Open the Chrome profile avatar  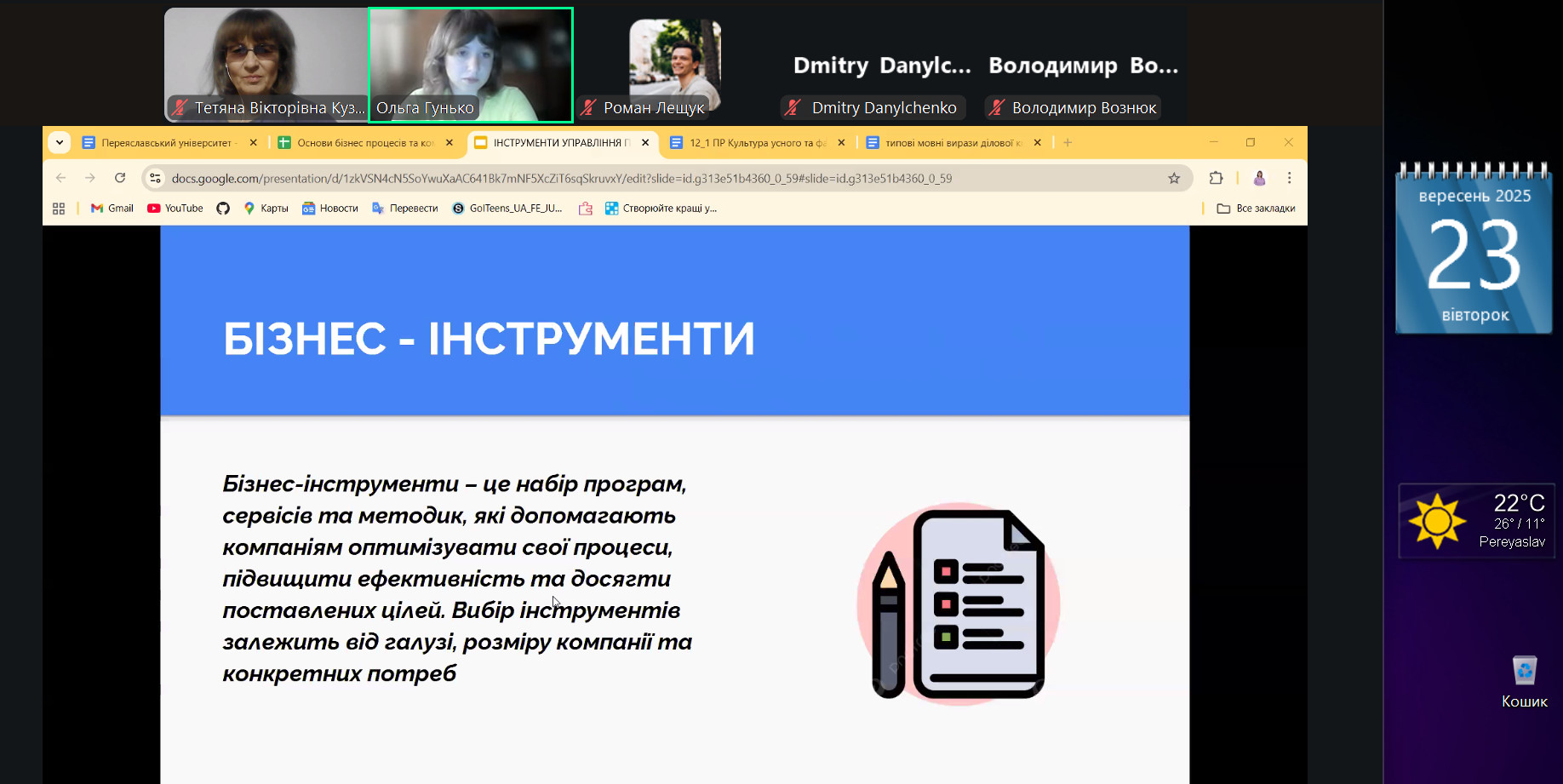tap(1259, 178)
